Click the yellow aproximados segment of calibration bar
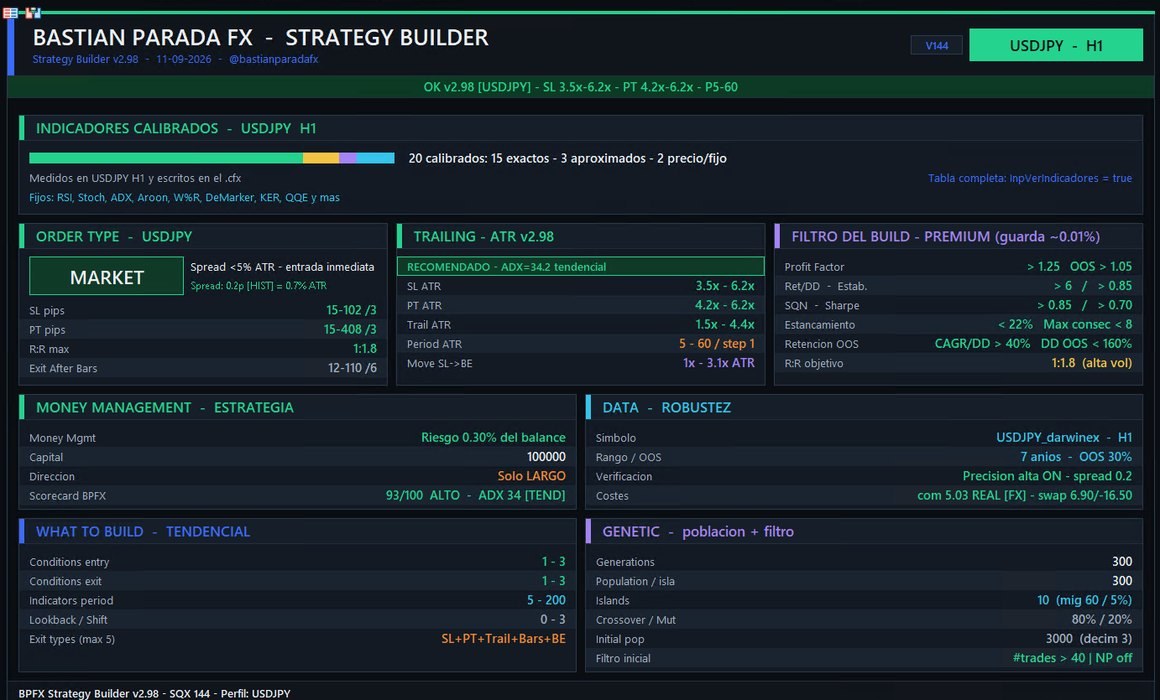 (321, 158)
